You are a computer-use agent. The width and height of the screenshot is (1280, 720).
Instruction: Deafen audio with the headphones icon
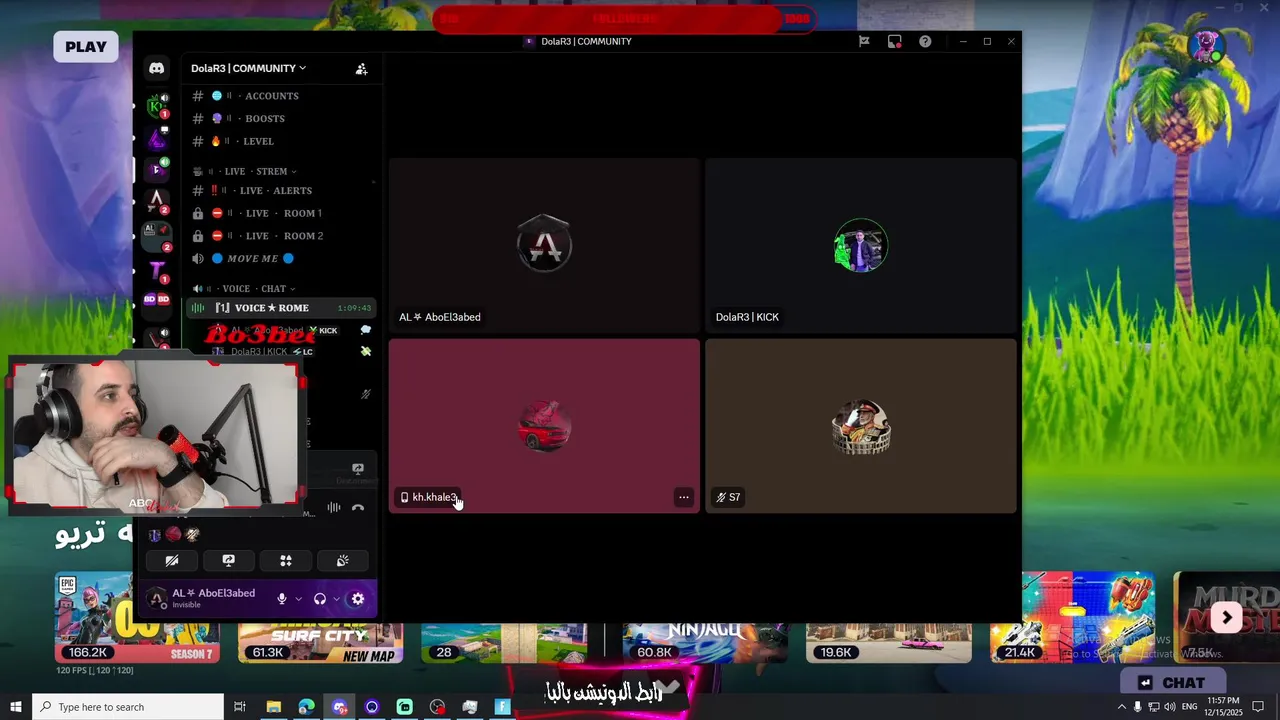click(x=320, y=599)
